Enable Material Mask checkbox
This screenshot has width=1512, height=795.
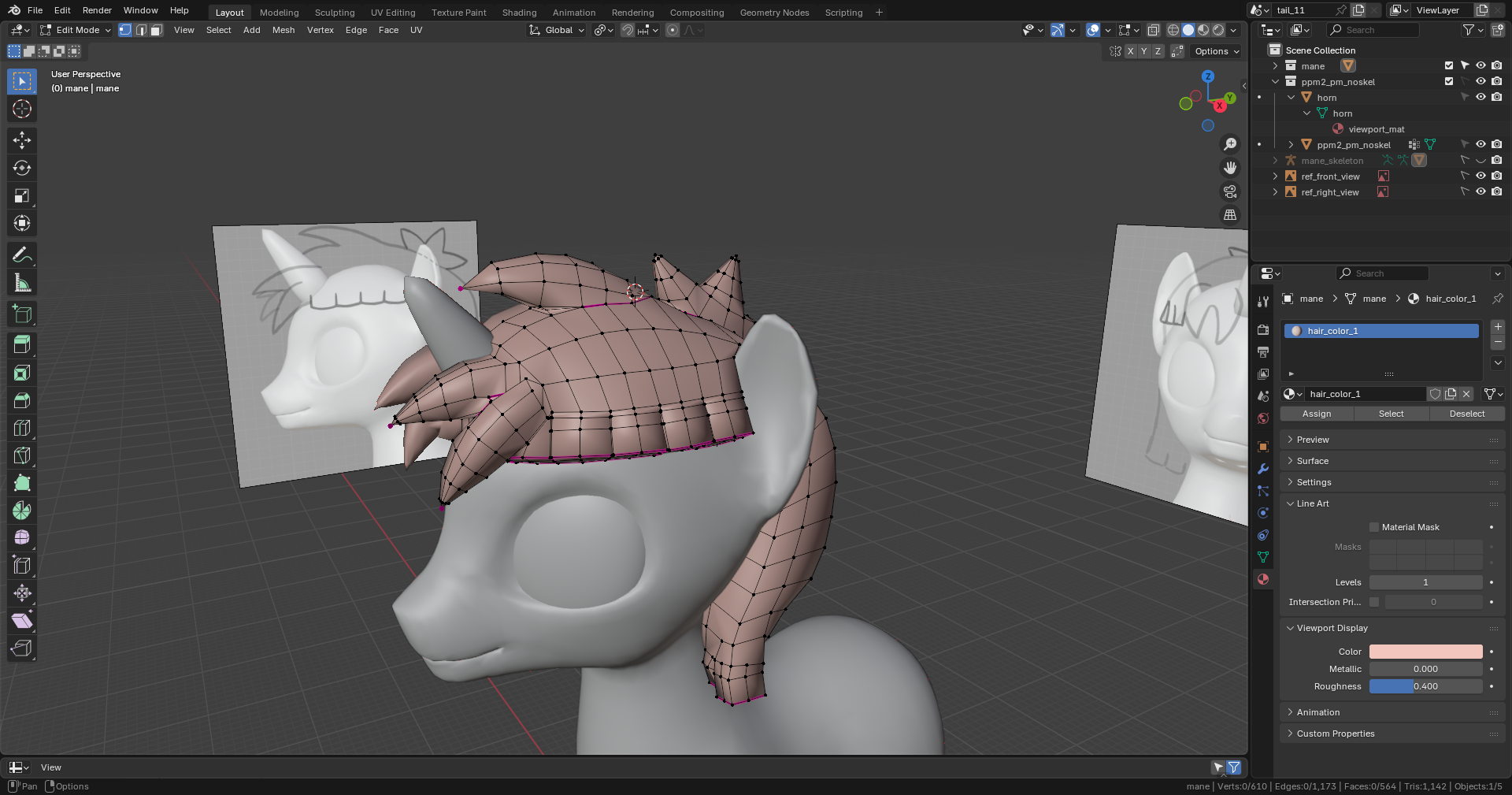click(x=1374, y=527)
